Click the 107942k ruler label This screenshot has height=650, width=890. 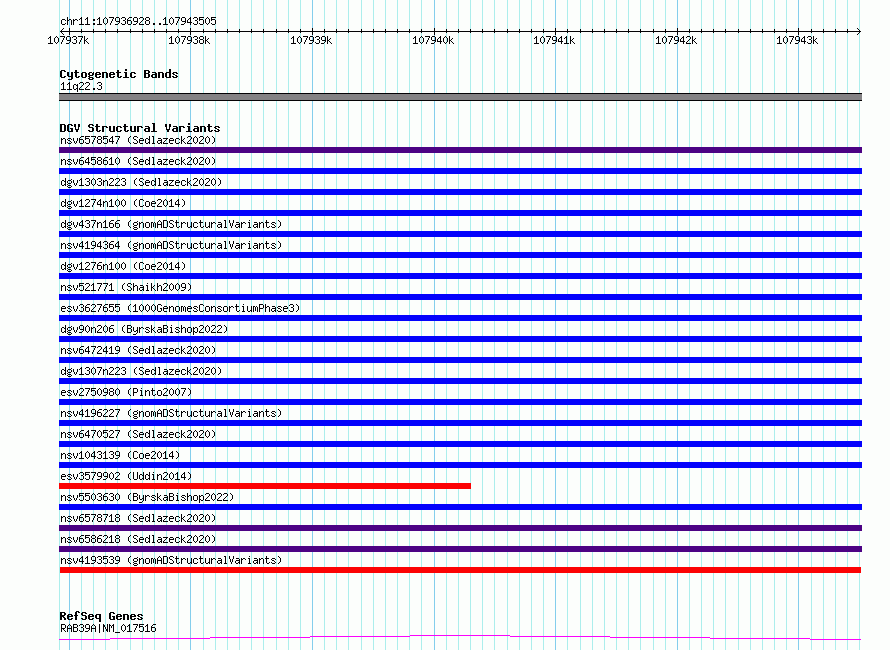(676, 40)
